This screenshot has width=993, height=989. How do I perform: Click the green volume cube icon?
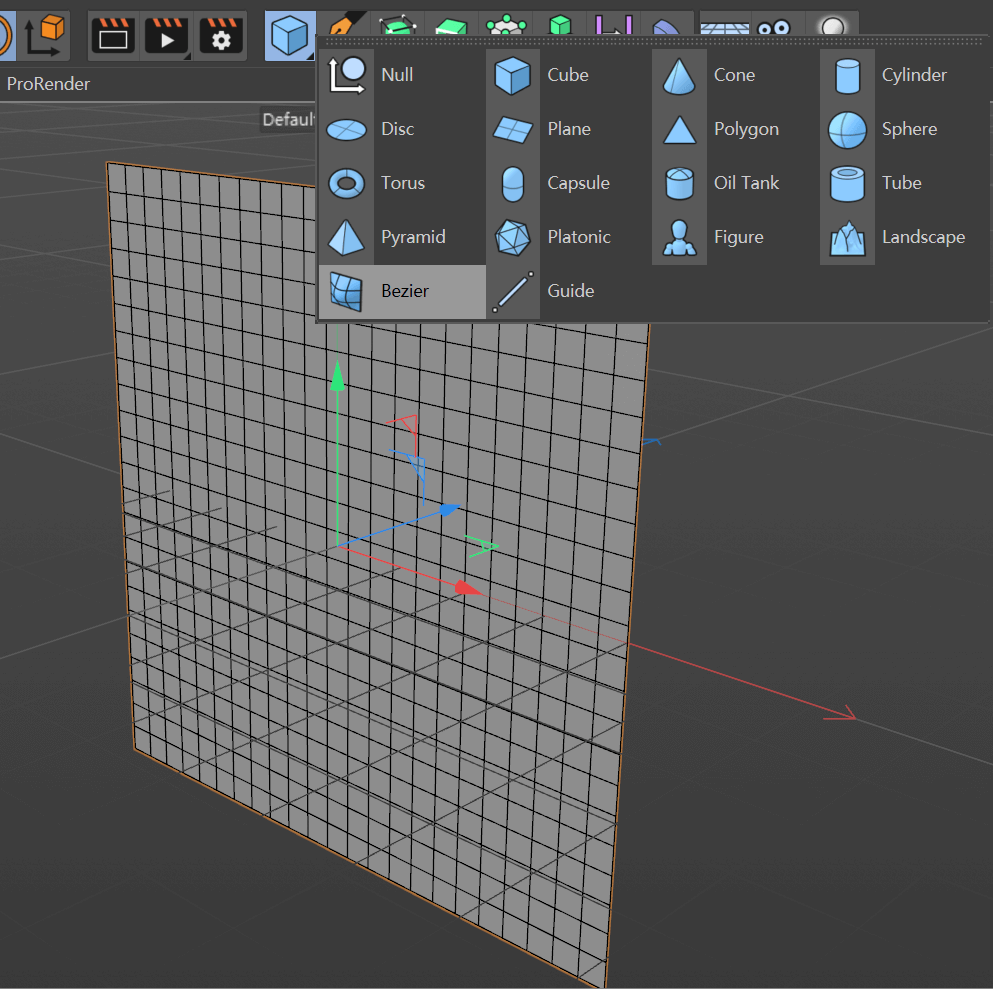[x=560, y=24]
